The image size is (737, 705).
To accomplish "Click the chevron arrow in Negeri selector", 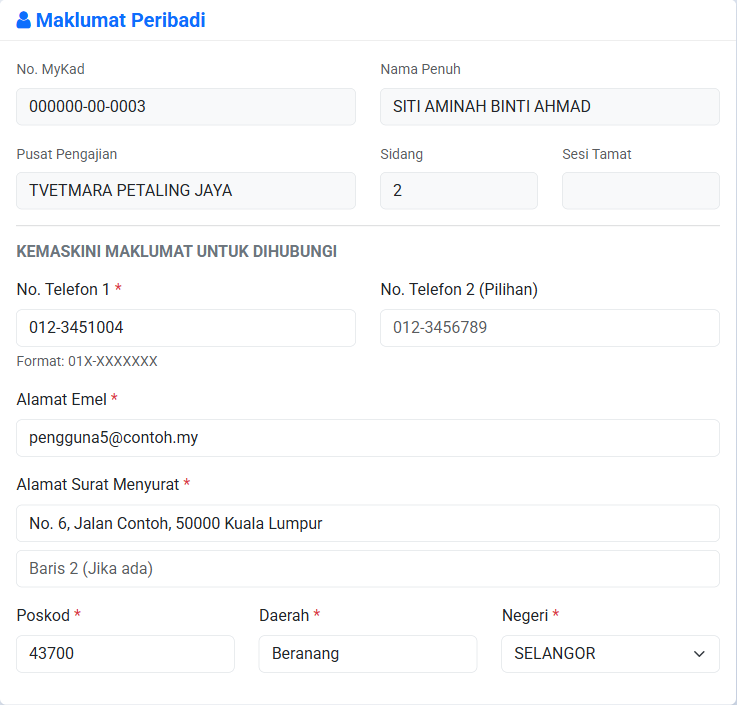I will [x=699, y=654].
